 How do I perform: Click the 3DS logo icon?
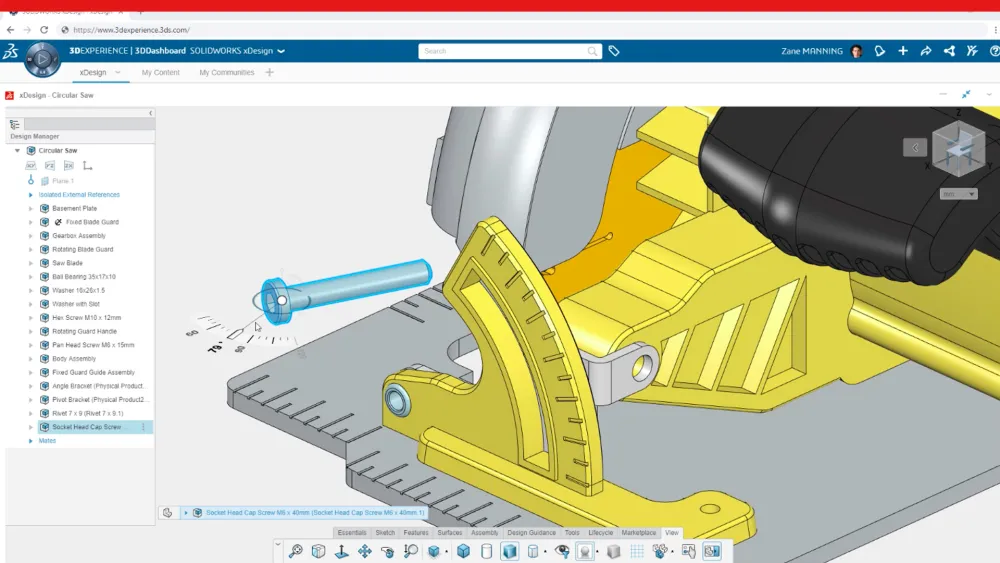pos(10,51)
